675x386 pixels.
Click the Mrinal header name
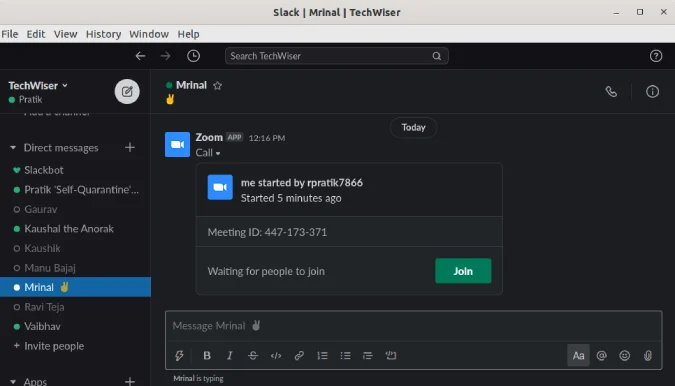191,85
